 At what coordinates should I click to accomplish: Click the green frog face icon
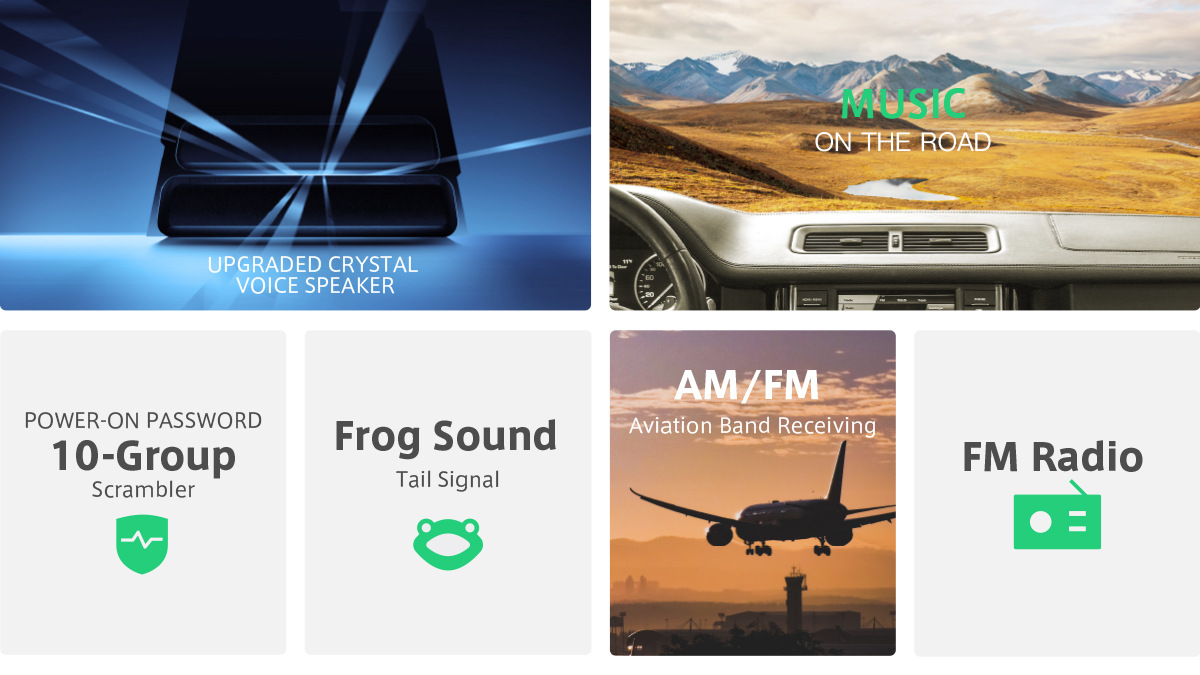point(448,544)
